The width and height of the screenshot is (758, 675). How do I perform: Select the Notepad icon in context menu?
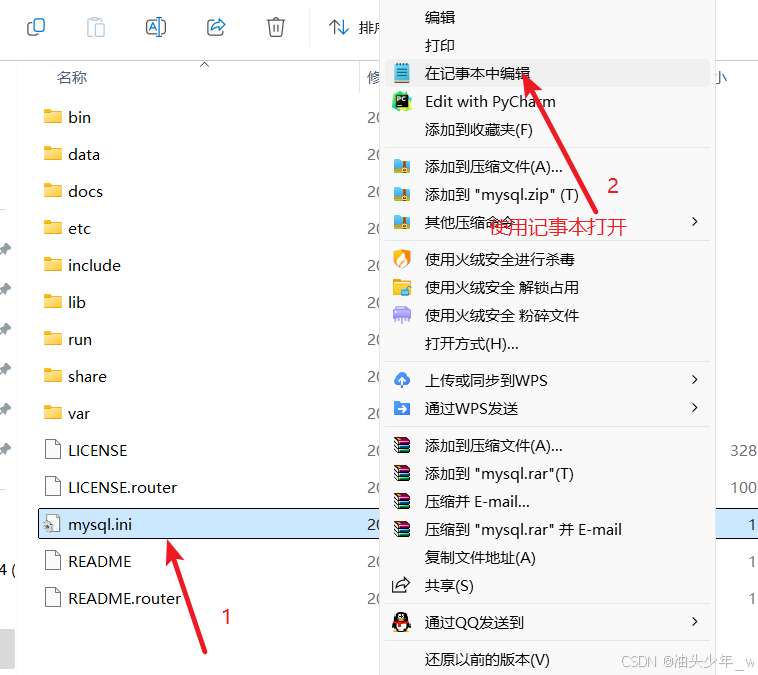click(x=402, y=73)
